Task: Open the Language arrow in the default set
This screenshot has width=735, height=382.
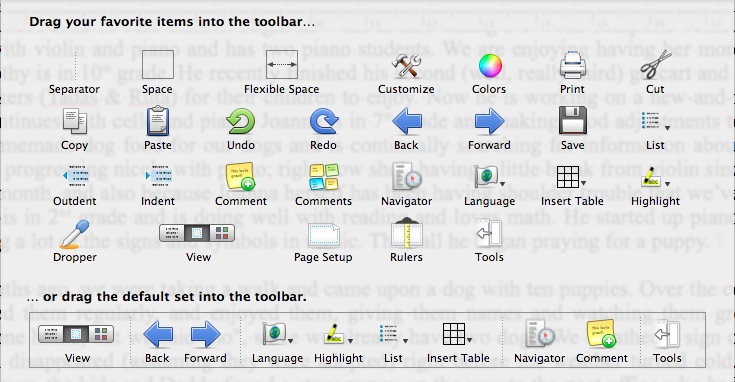Action: [291, 341]
